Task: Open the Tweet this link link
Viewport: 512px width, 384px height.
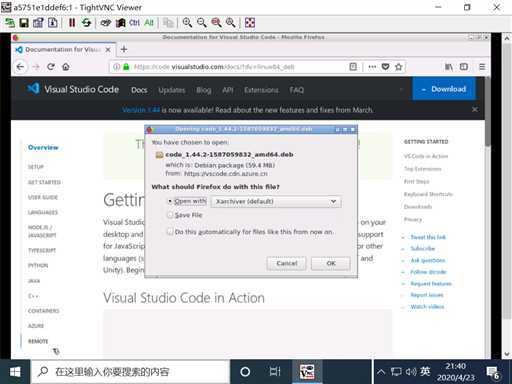Action: [428, 237]
